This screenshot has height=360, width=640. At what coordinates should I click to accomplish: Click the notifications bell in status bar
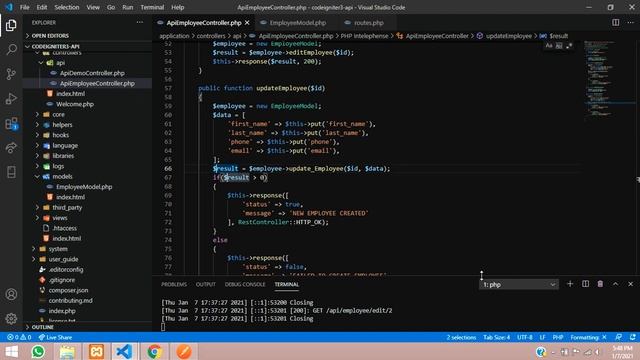pos(632,338)
